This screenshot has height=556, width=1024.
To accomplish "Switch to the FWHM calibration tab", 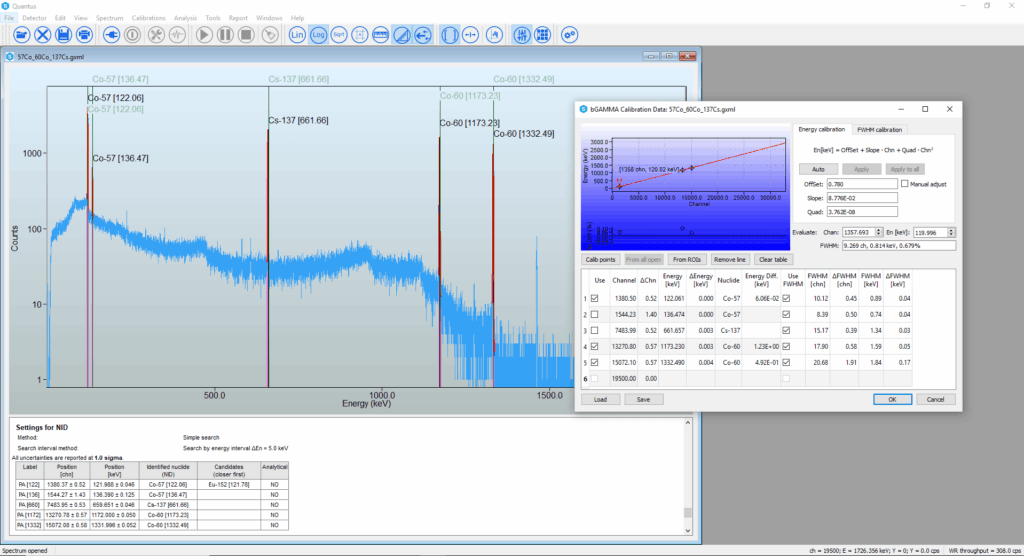I will tap(879, 129).
